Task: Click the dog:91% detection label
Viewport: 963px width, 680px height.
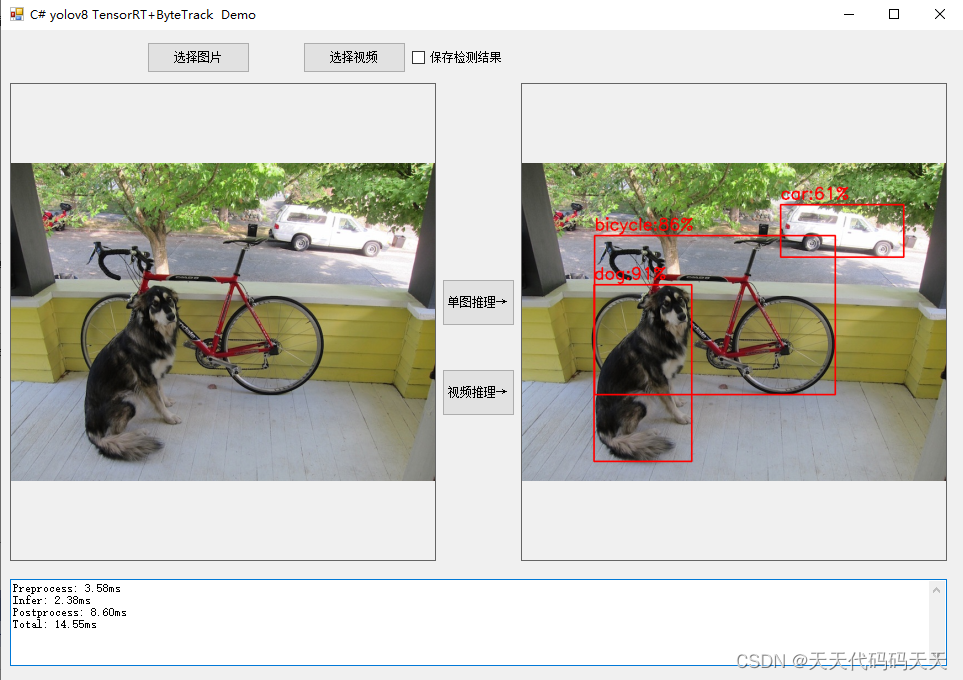Action: pyautogui.click(x=630, y=274)
